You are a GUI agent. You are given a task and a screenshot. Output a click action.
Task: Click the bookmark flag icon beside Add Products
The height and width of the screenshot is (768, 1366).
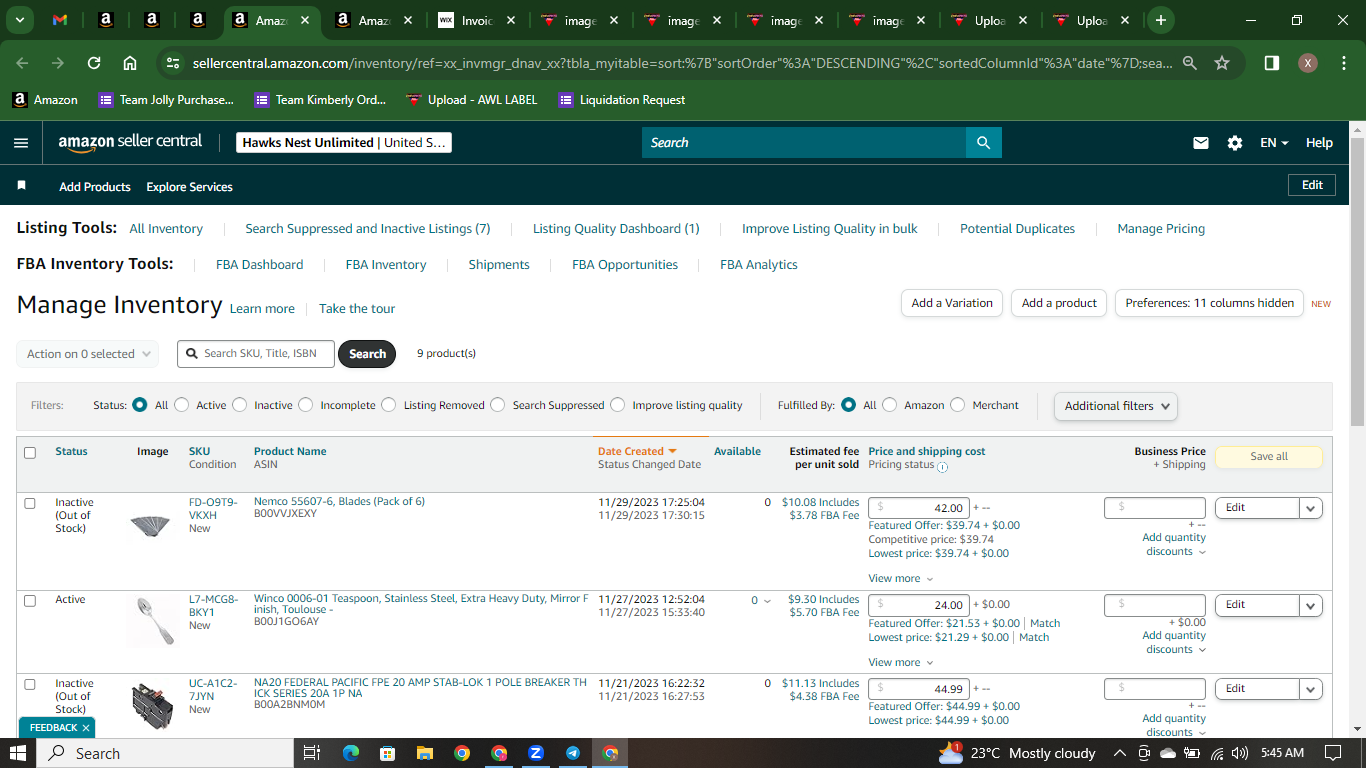click(22, 186)
